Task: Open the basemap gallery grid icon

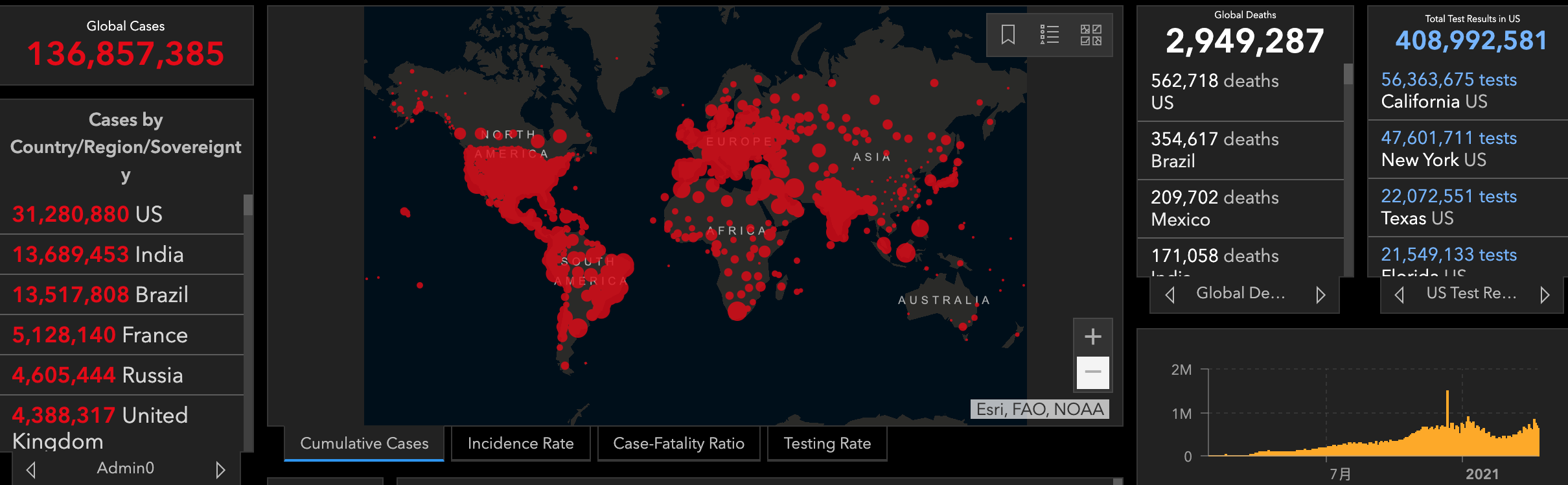Action: click(1090, 34)
